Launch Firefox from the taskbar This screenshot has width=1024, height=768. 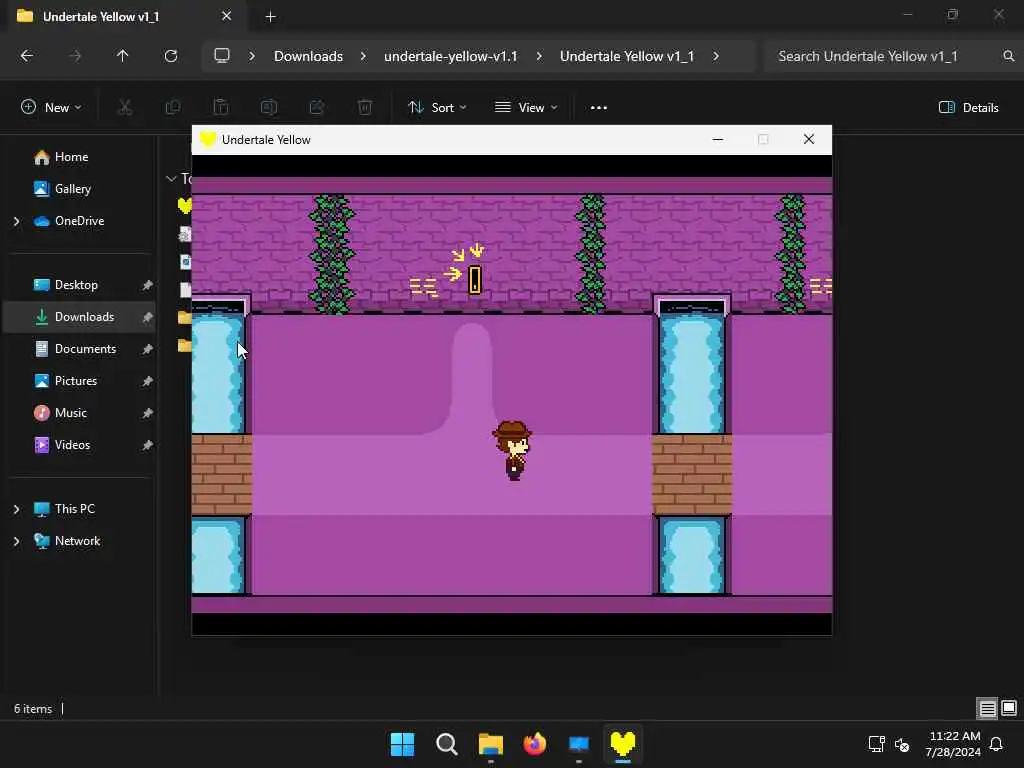click(535, 744)
